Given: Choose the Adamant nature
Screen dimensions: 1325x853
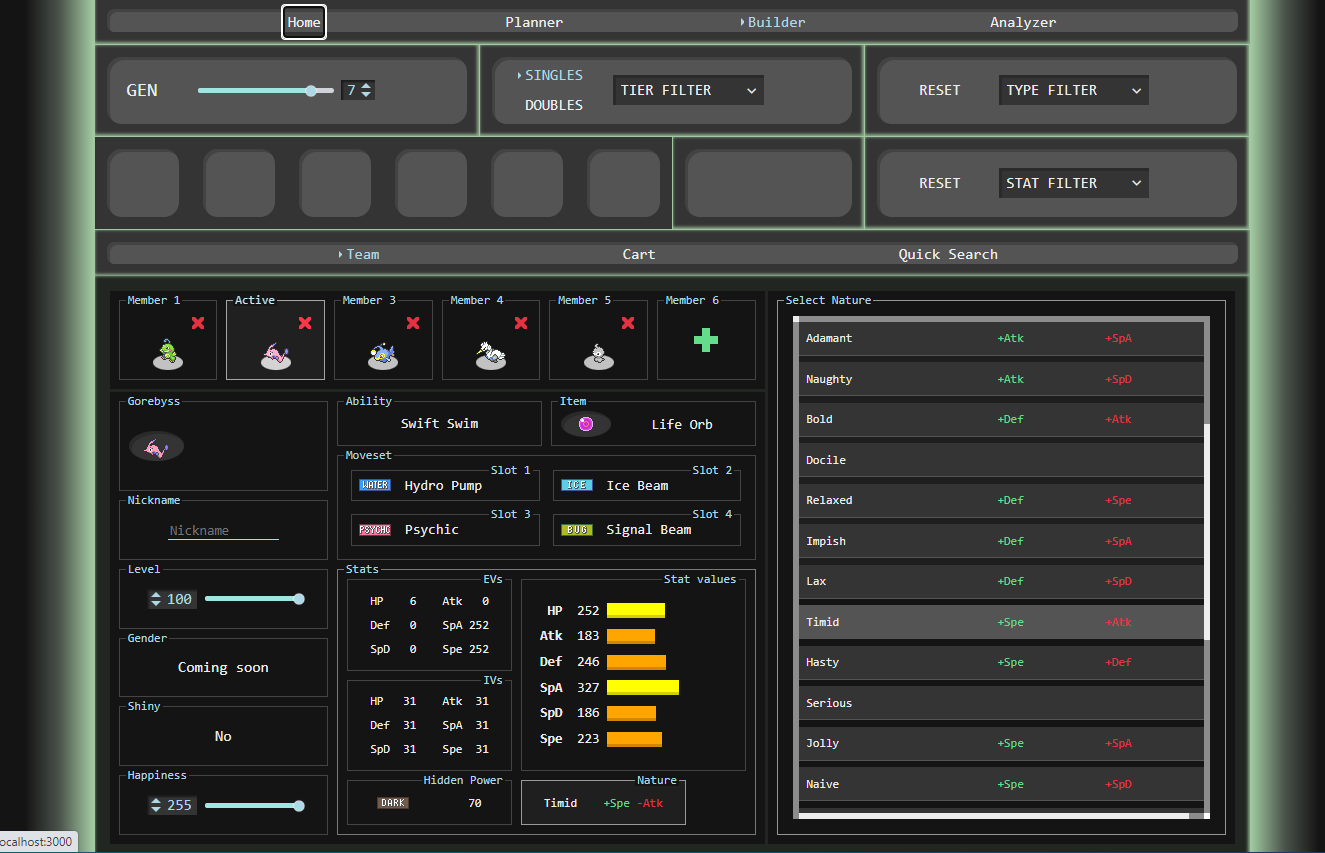Looking at the screenshot, I should tap(1001, 338).
